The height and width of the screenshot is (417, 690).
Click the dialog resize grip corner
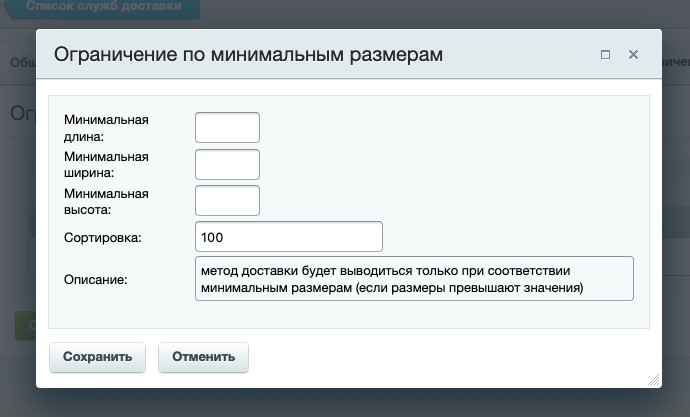pyautogui.click(x=654, y=381)
